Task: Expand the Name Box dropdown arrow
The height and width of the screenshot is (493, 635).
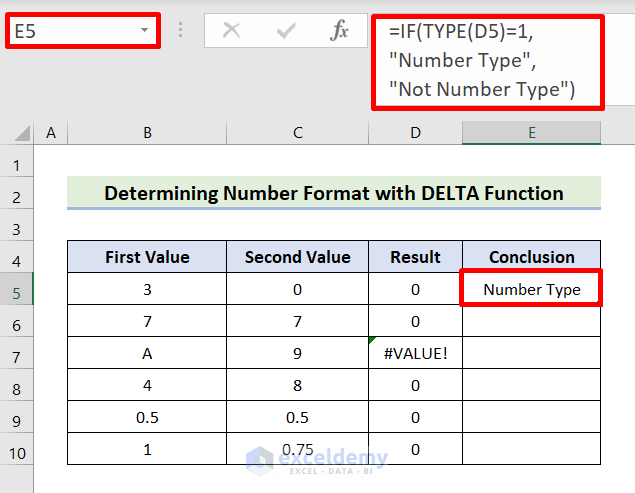Action: click(x=145, y=31)
